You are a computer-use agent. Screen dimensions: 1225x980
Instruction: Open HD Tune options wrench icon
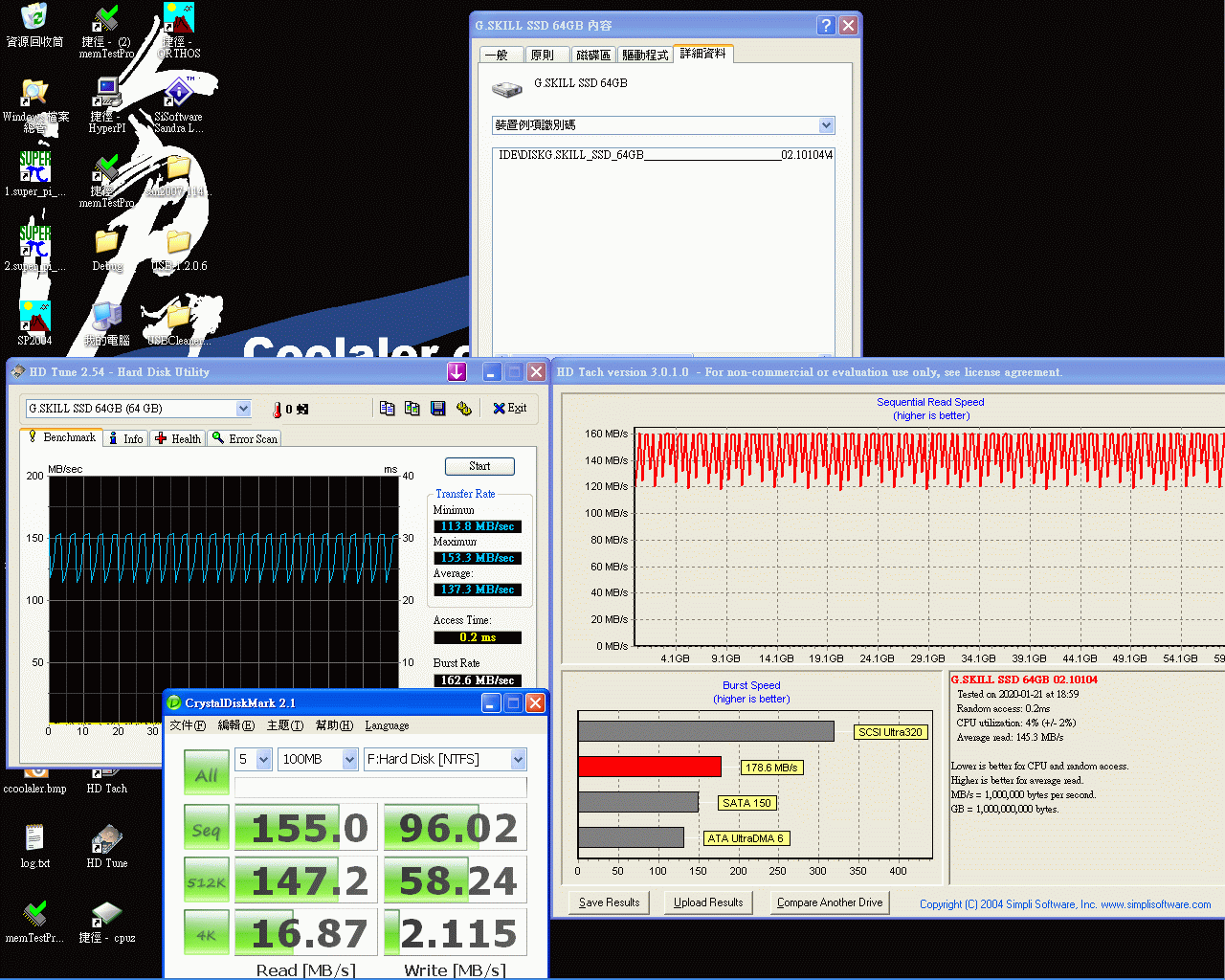click(x=464, y=409)
